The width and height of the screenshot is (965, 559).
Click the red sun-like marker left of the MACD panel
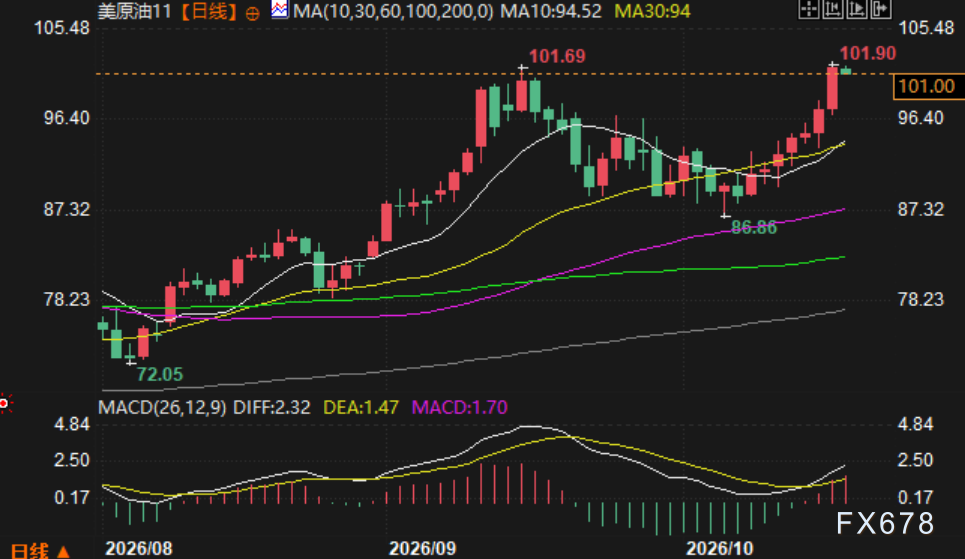pyautogui.click(x=4, y=403)
